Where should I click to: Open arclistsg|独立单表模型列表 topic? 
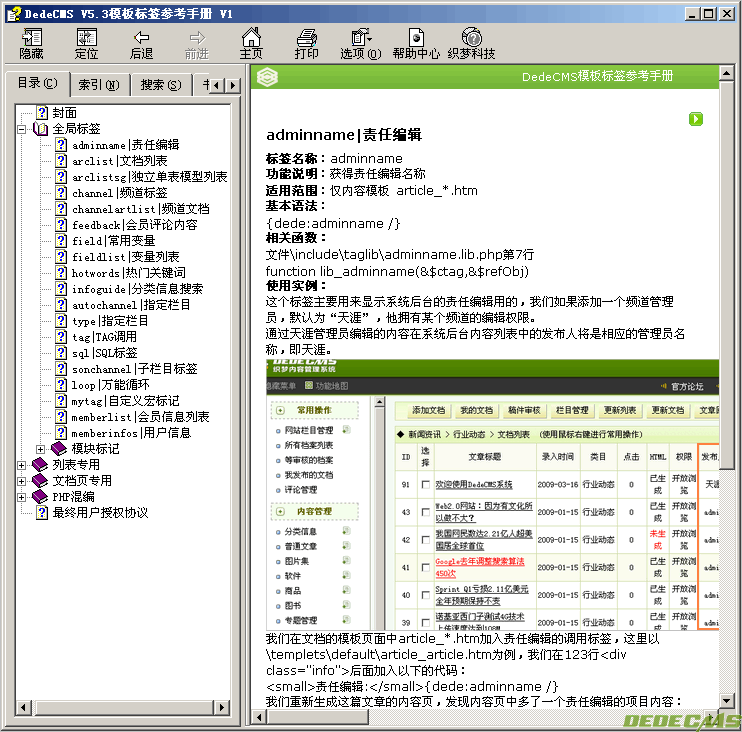(x=150, y=177)
